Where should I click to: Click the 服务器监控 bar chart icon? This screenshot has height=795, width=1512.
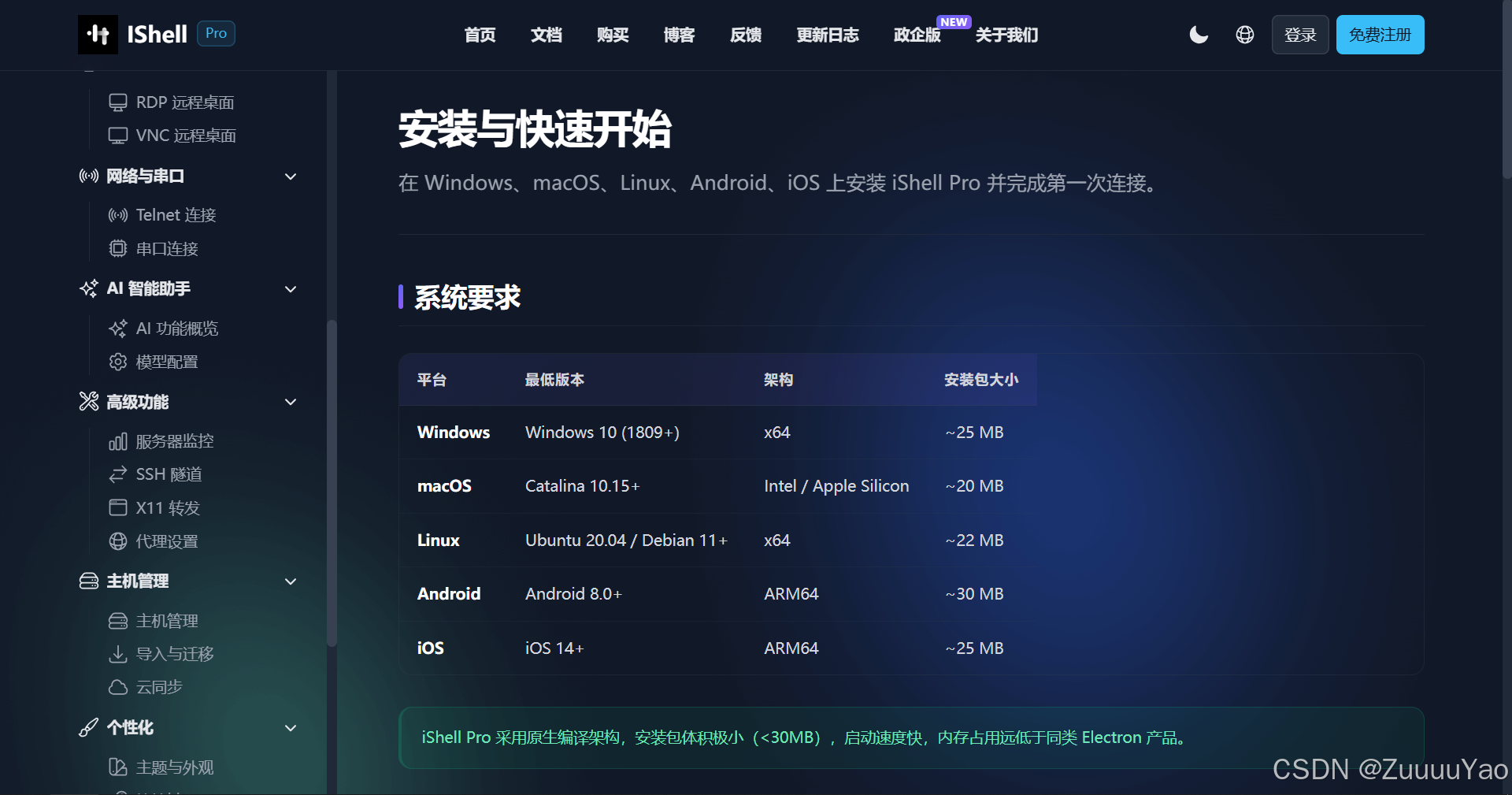coord(118,441)
